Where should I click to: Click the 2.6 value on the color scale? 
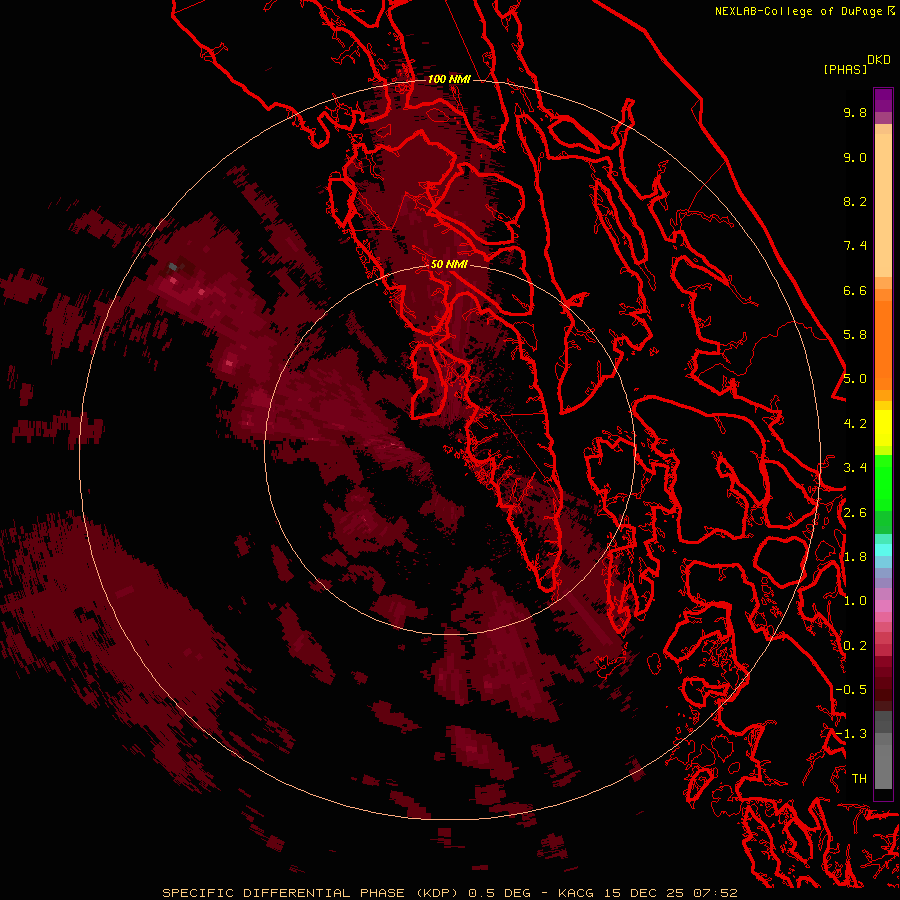tap(855, 513)
